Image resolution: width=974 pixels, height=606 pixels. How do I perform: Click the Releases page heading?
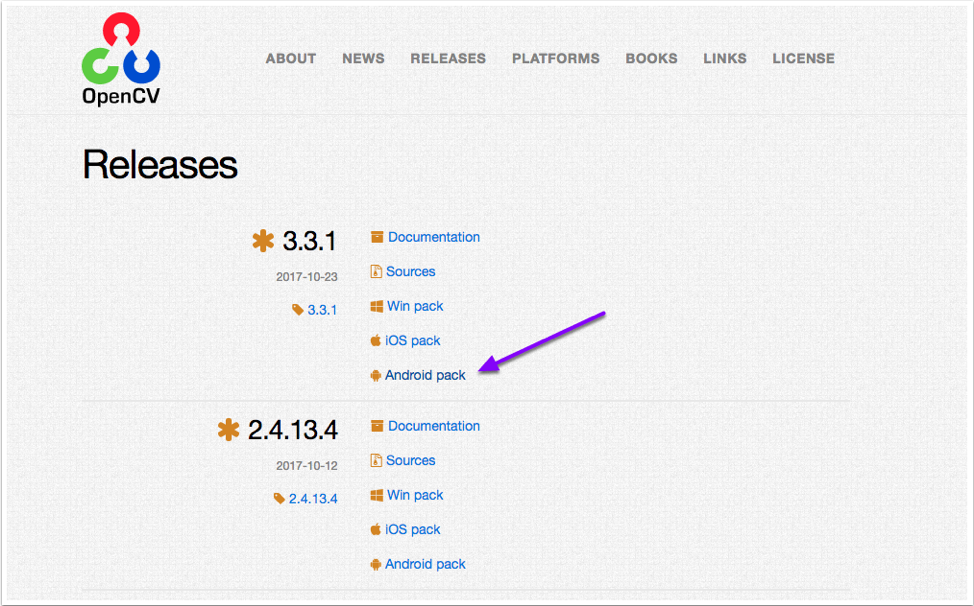point(160,165)
